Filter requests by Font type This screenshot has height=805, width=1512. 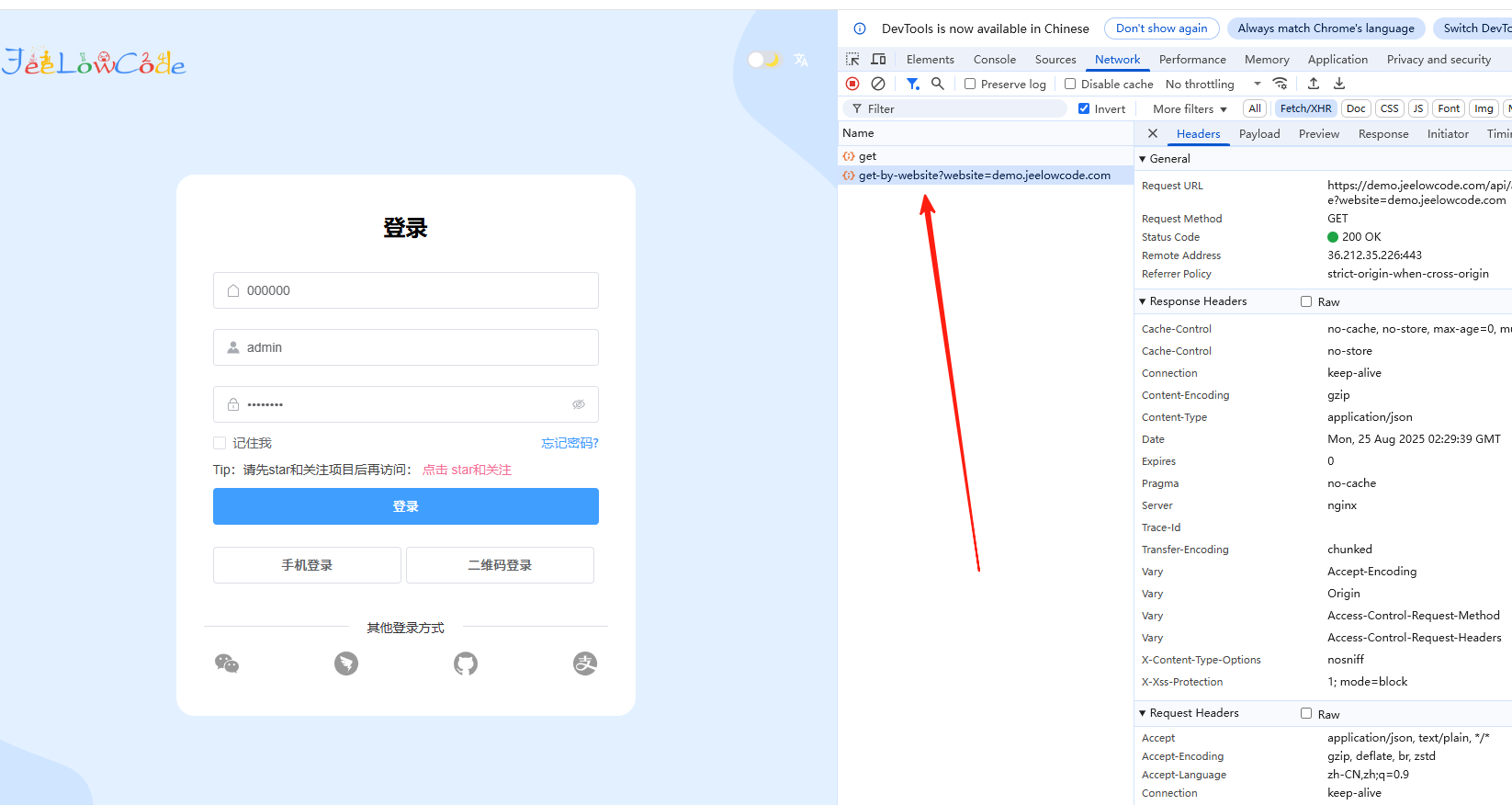(1449, 108)
